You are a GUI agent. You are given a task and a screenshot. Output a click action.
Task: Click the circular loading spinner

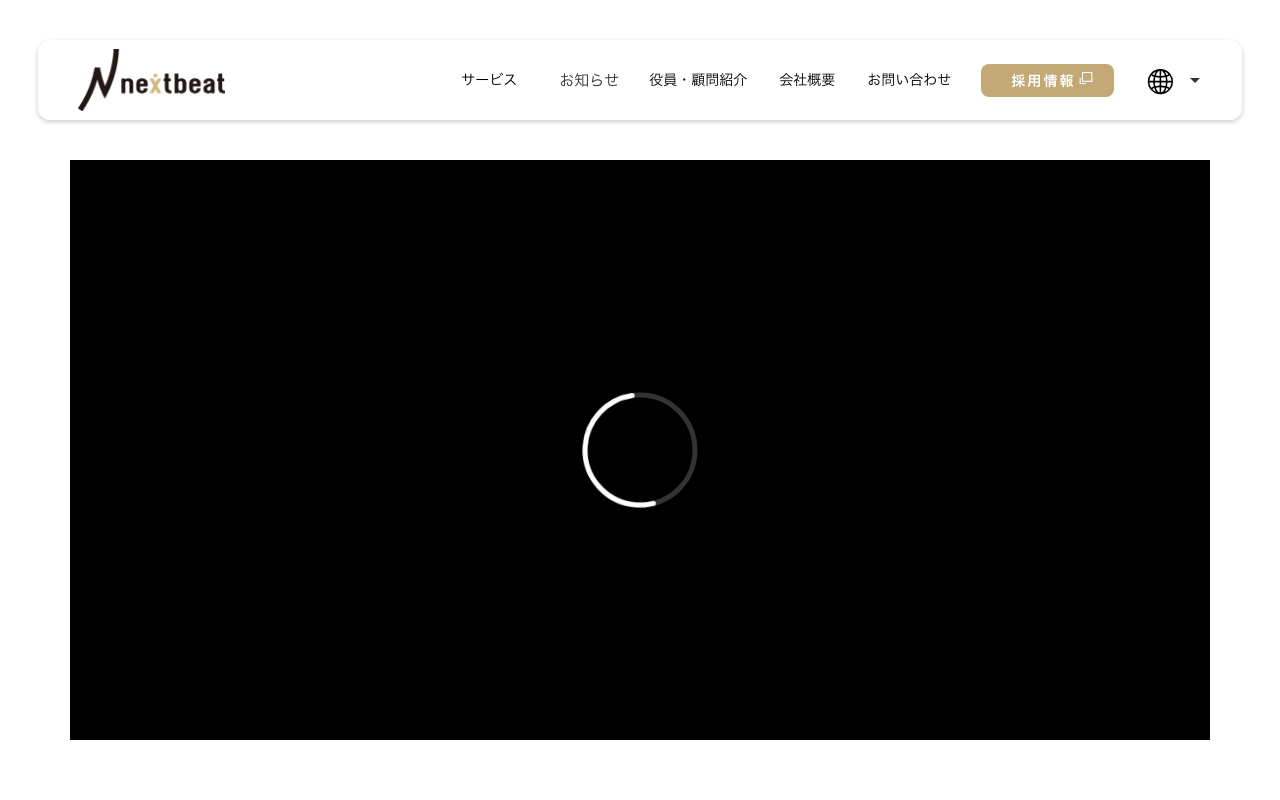(640, 450)
